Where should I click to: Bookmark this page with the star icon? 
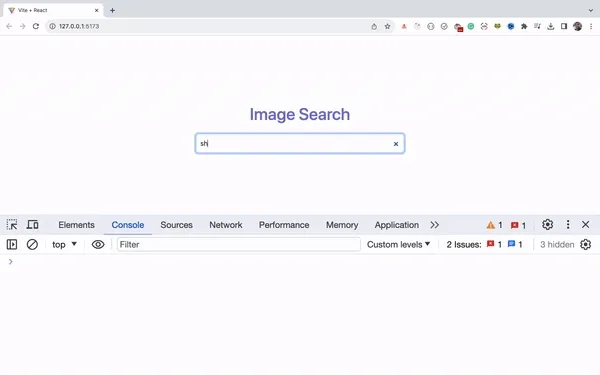tap(387, 26)
